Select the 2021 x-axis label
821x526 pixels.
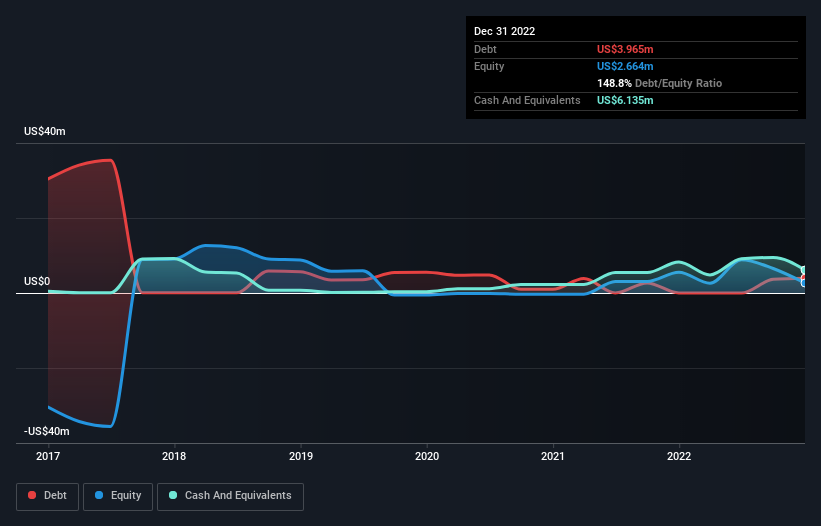[x=553, y=456]
